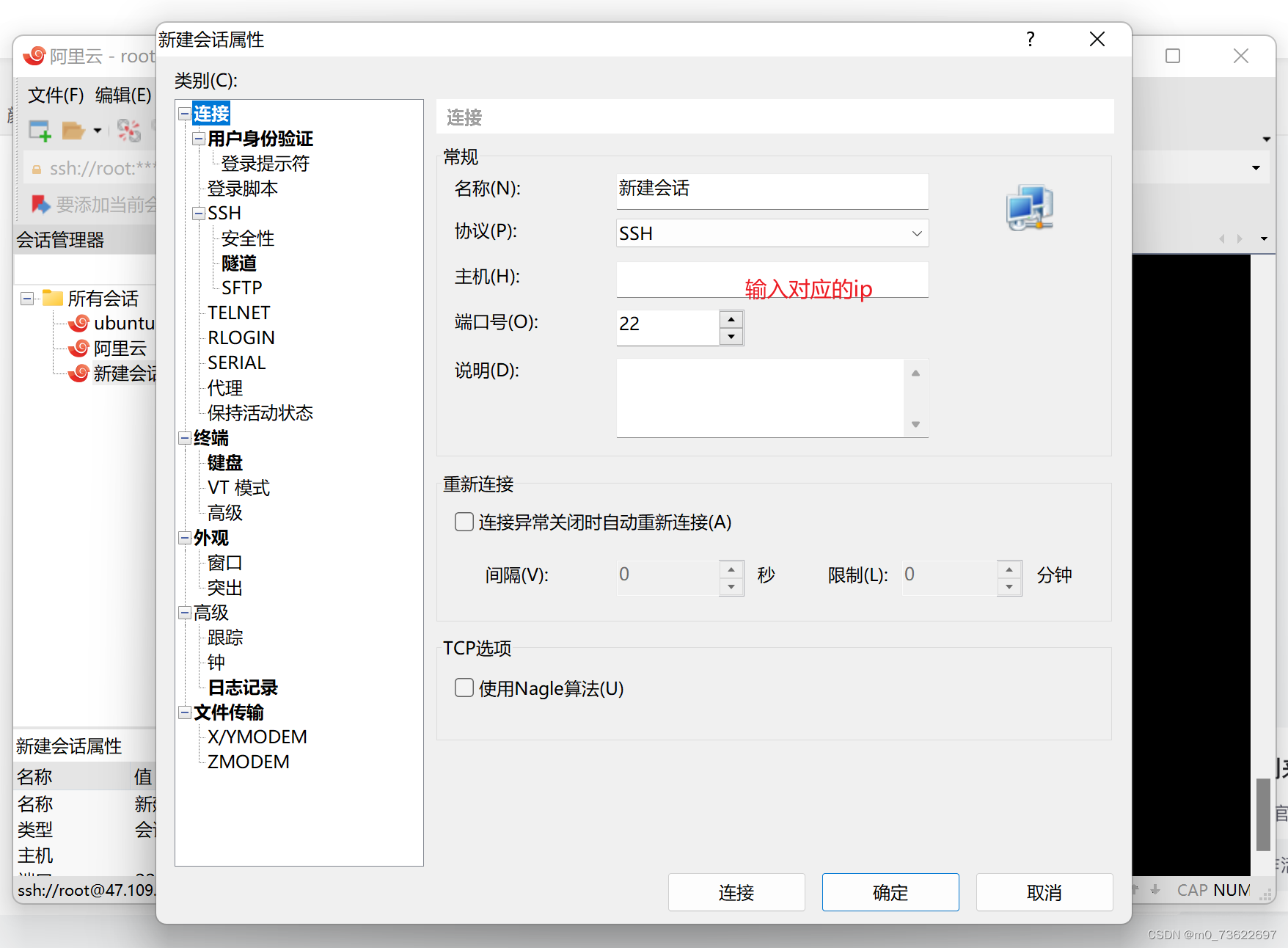This screenshot has height=948, width=1288.
Task: Select 登录提示符 in category tree
Action: [x=265, y=164]
